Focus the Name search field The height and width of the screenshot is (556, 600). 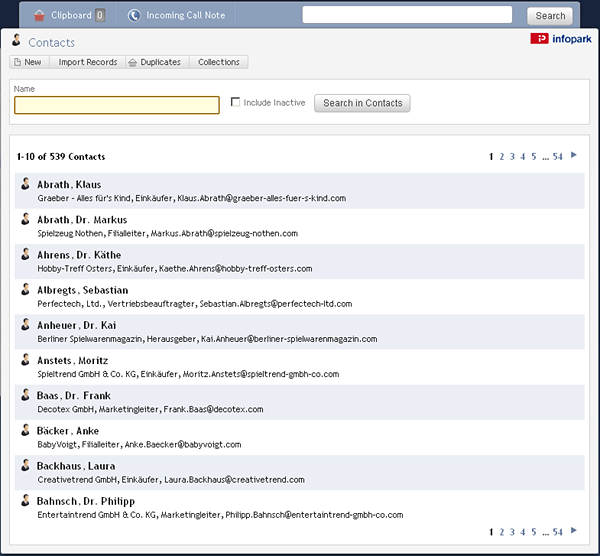tap(117, 105)
